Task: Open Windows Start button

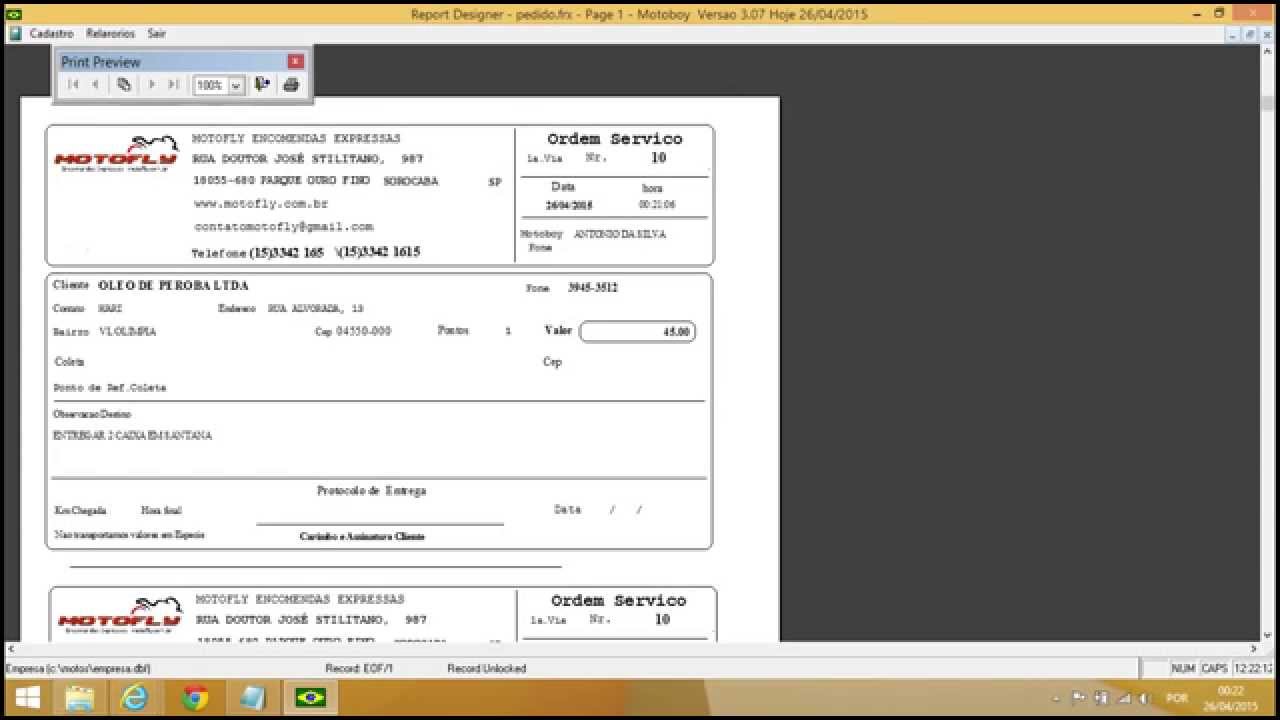Action: point(27,697)
